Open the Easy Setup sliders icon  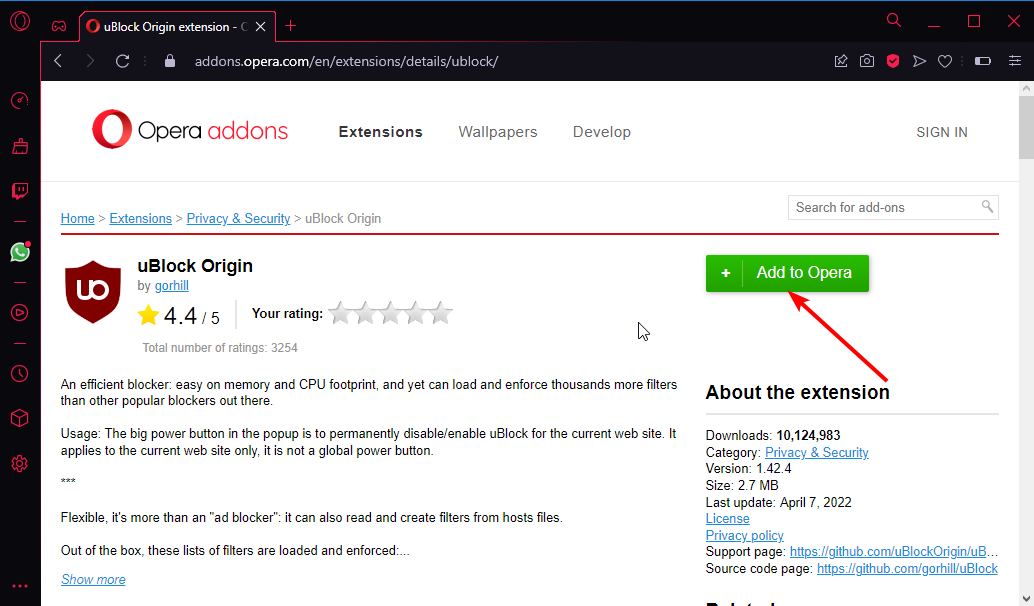coord(1015,61)
